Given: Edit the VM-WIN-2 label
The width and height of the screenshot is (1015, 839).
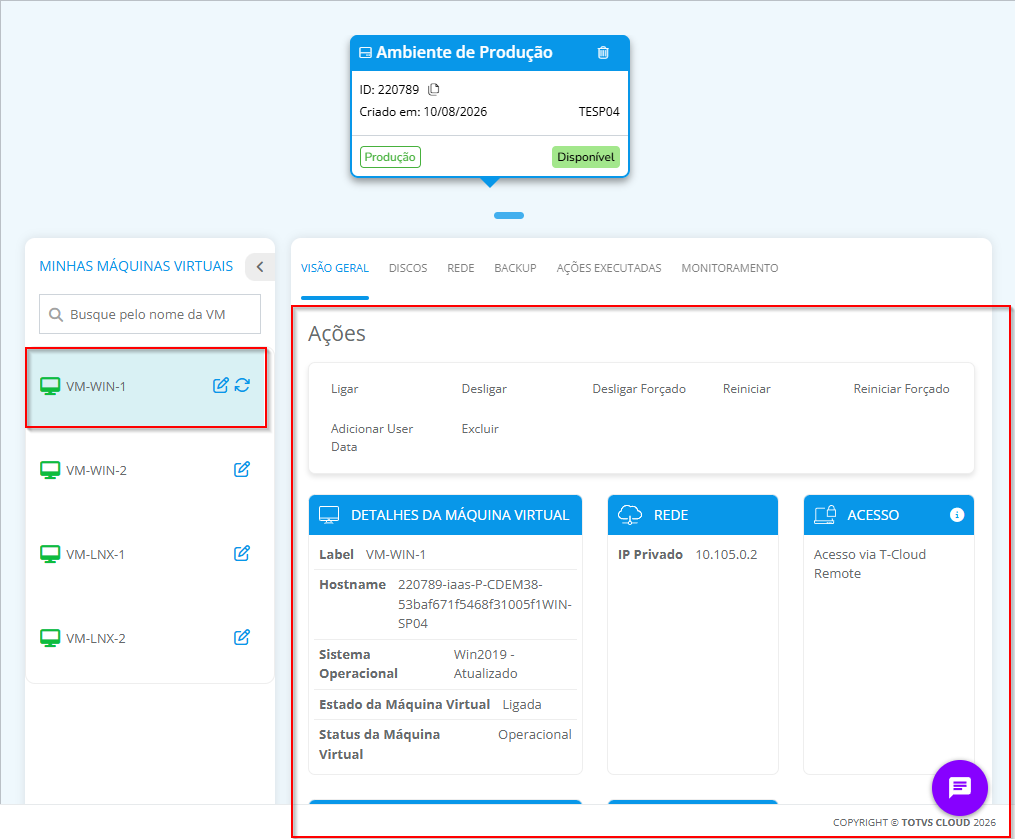Looking at the screenshot, I should click(241, 469).
